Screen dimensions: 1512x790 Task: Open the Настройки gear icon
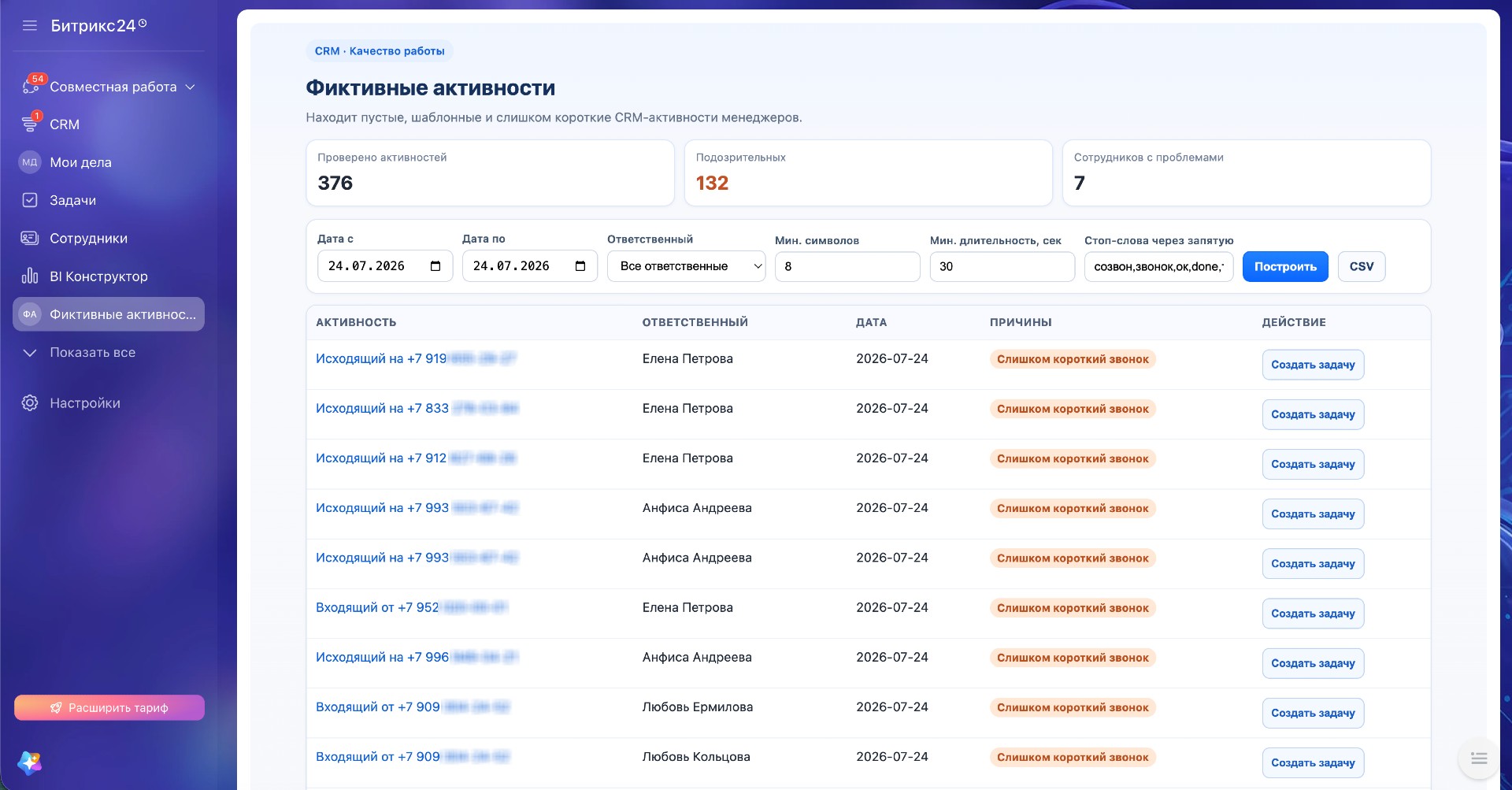click(30, 402)
